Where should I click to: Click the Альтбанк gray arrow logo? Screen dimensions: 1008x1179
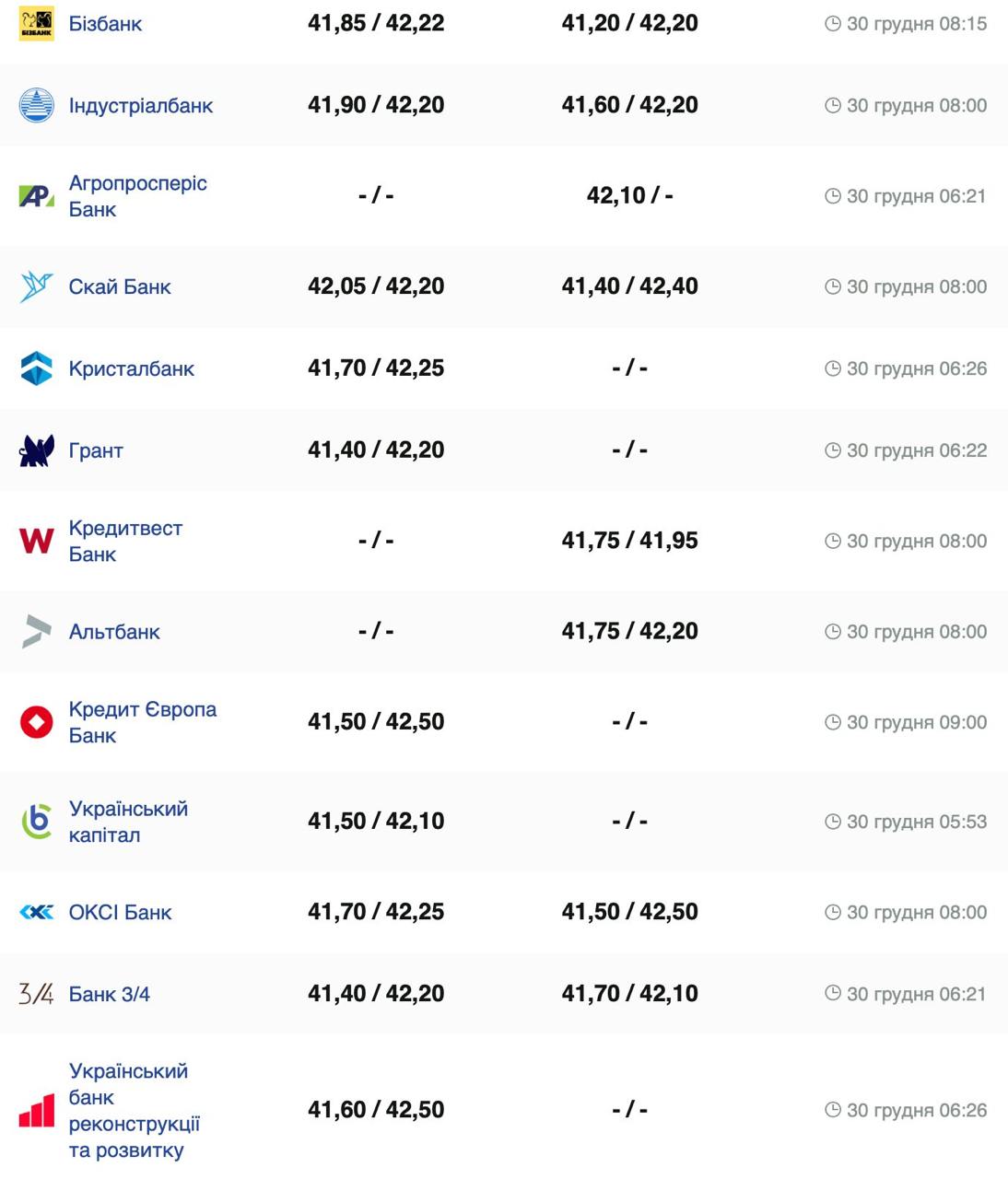pos(37,632)
